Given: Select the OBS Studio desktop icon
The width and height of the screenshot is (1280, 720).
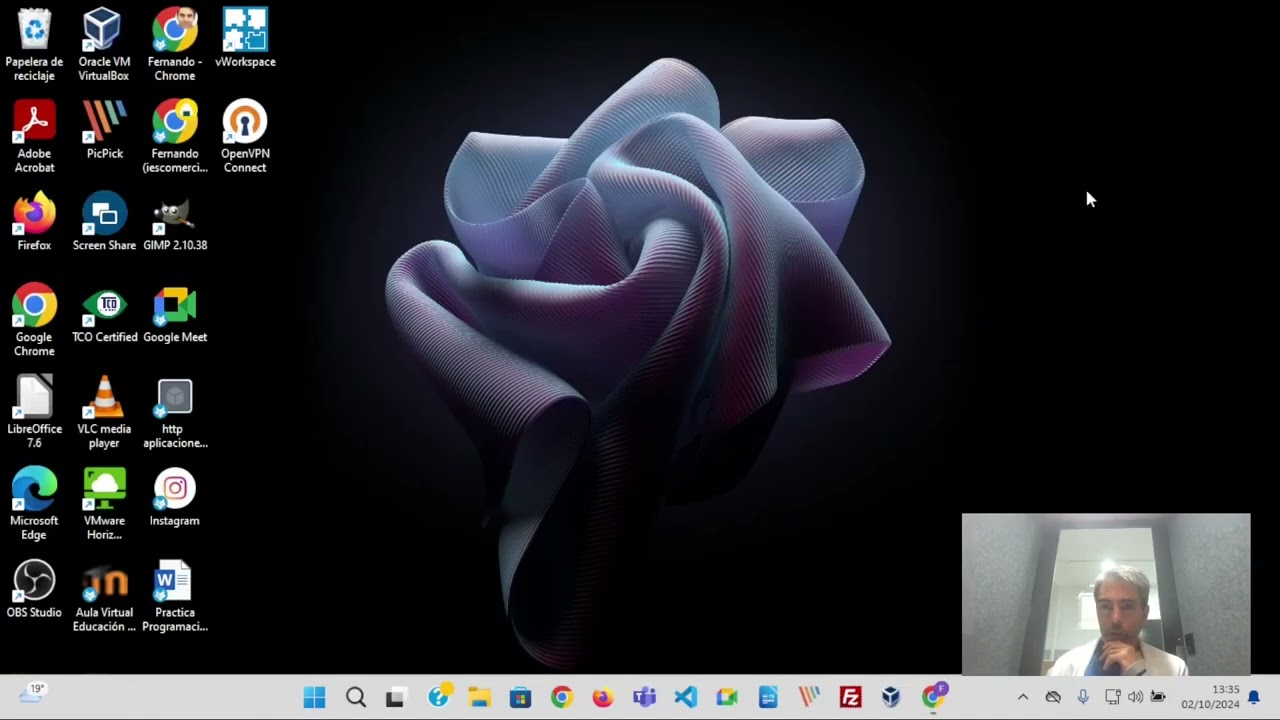Looking at the screenshot, I should [x=34, y=589].
